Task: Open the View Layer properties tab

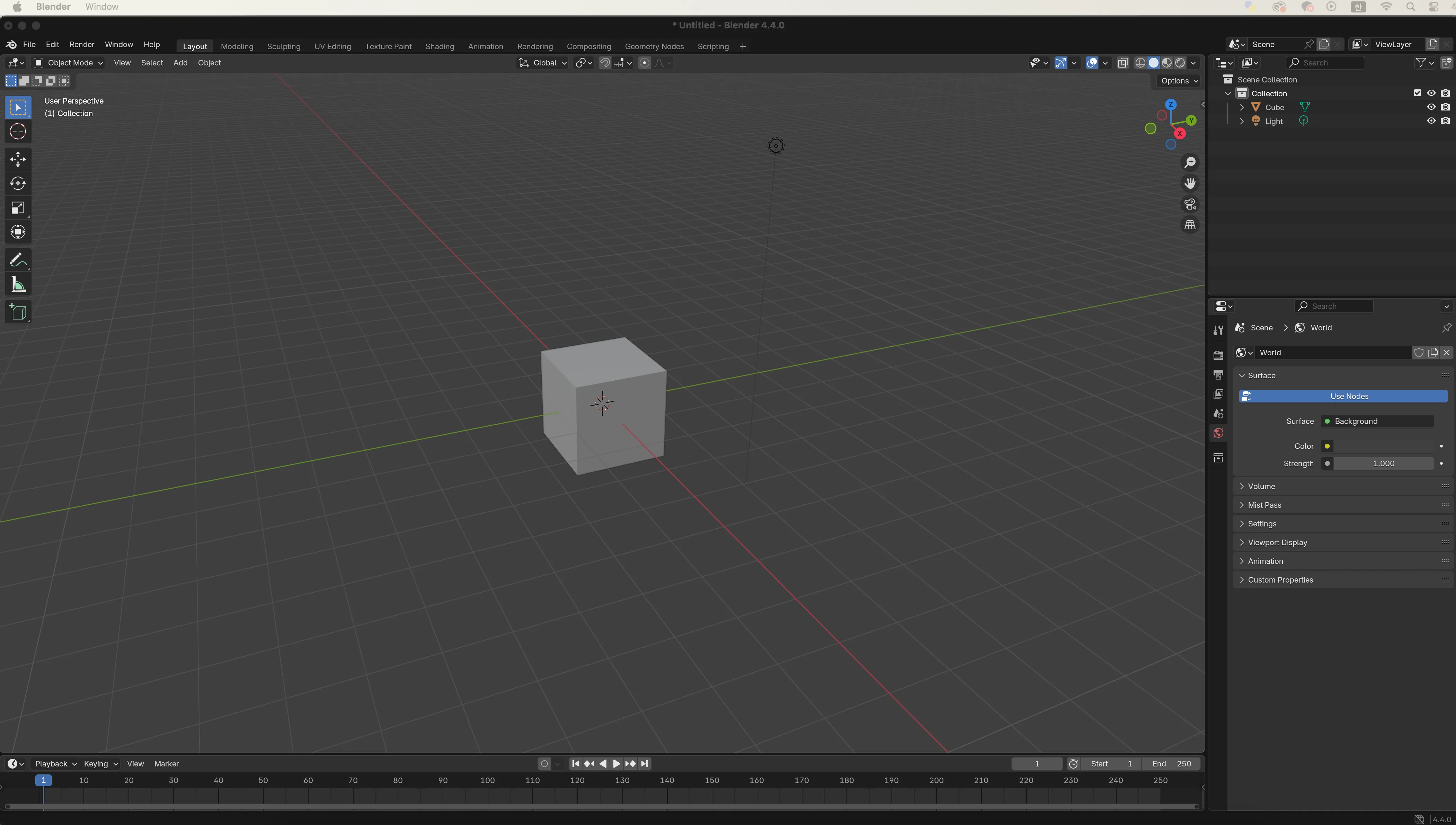Action: point(1218,394)
